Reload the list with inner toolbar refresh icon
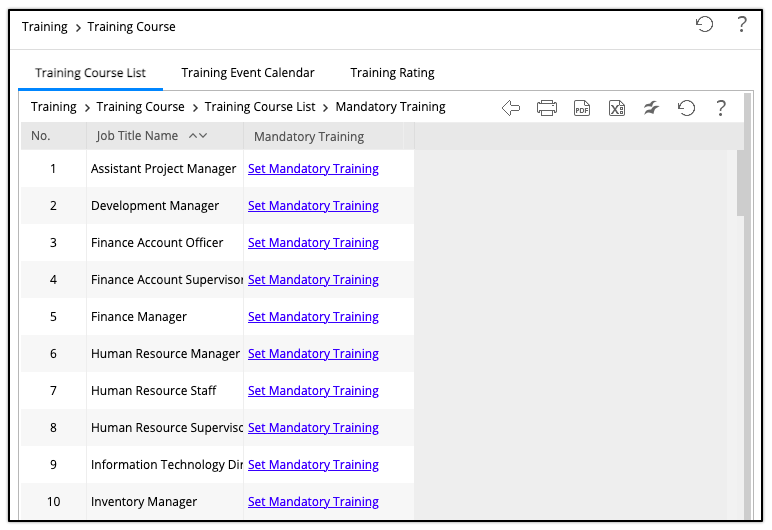 686,107
